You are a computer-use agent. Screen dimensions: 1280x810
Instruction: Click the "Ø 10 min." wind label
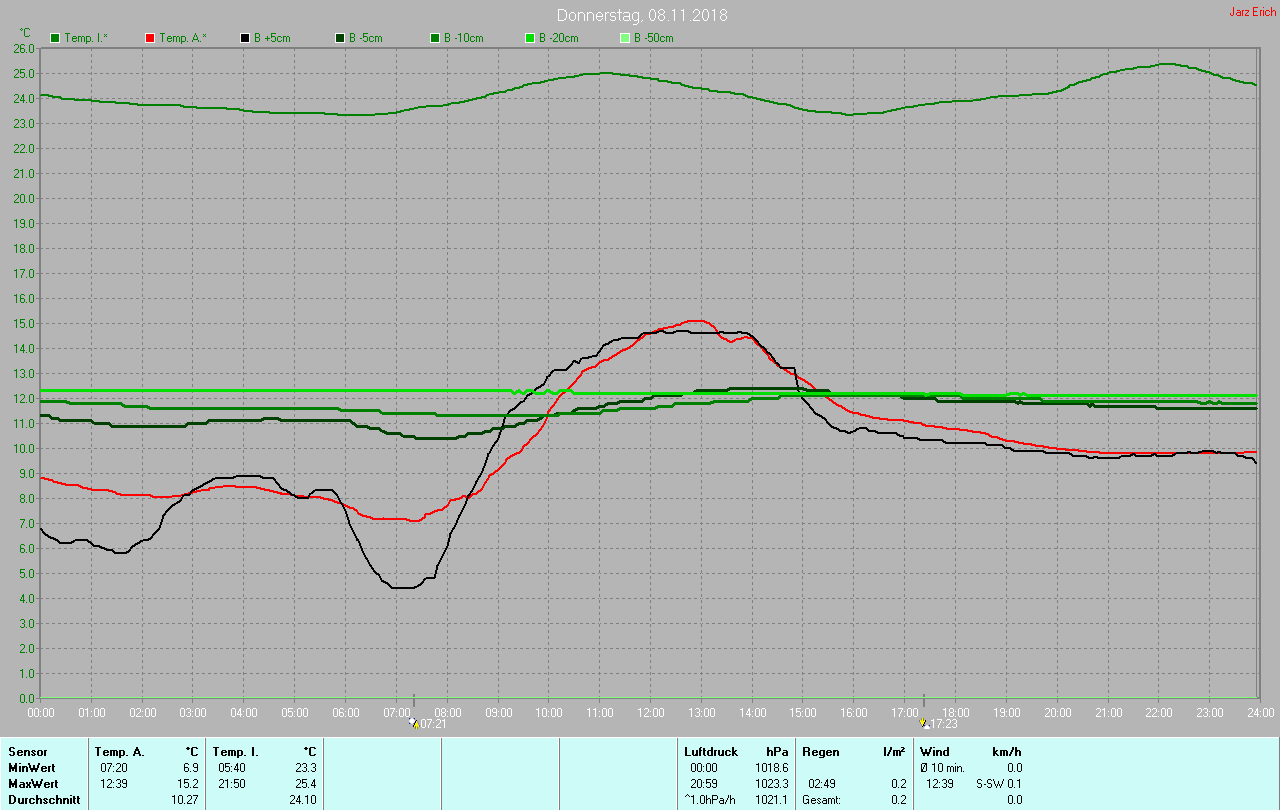point(942,767)
